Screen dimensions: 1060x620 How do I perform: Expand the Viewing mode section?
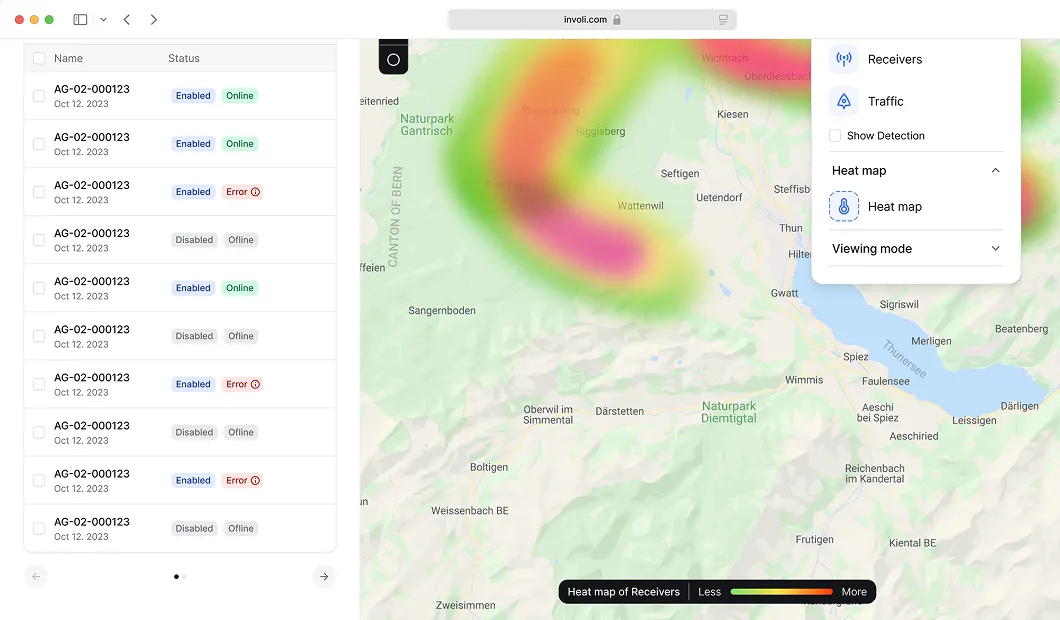995,248
